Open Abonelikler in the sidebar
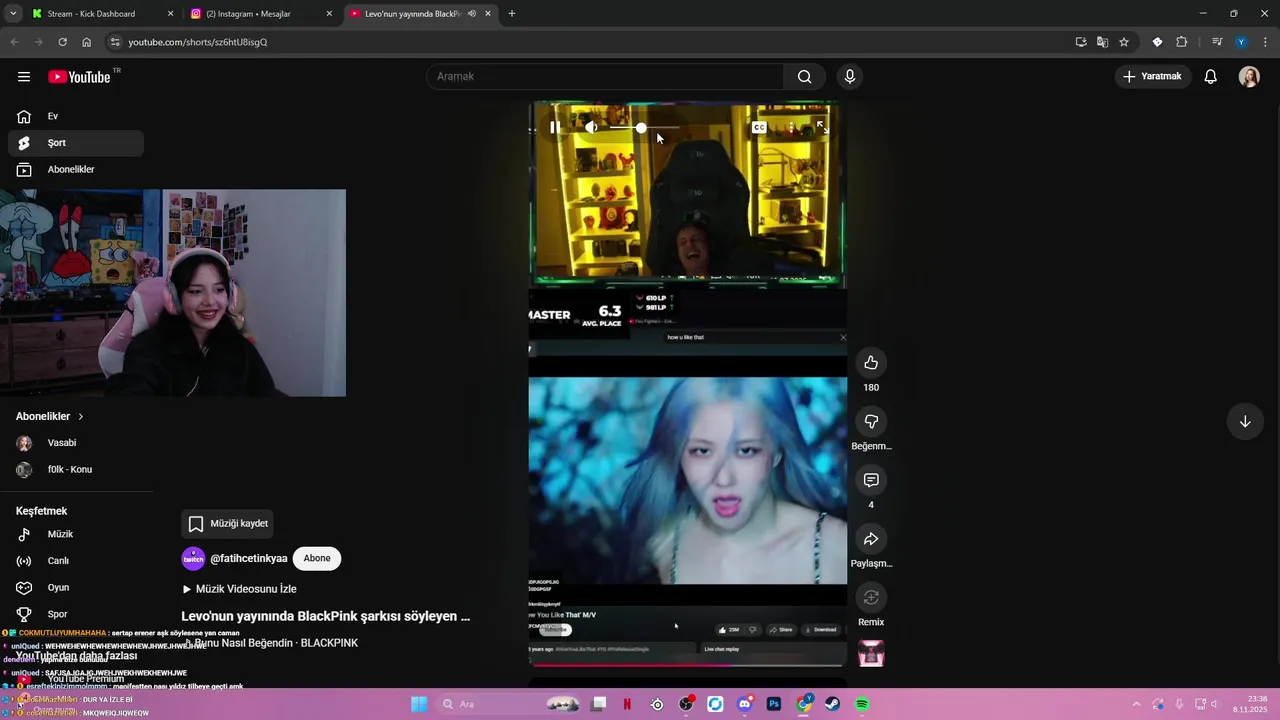Screen dimensions: 1280x720 pos(76,170)
